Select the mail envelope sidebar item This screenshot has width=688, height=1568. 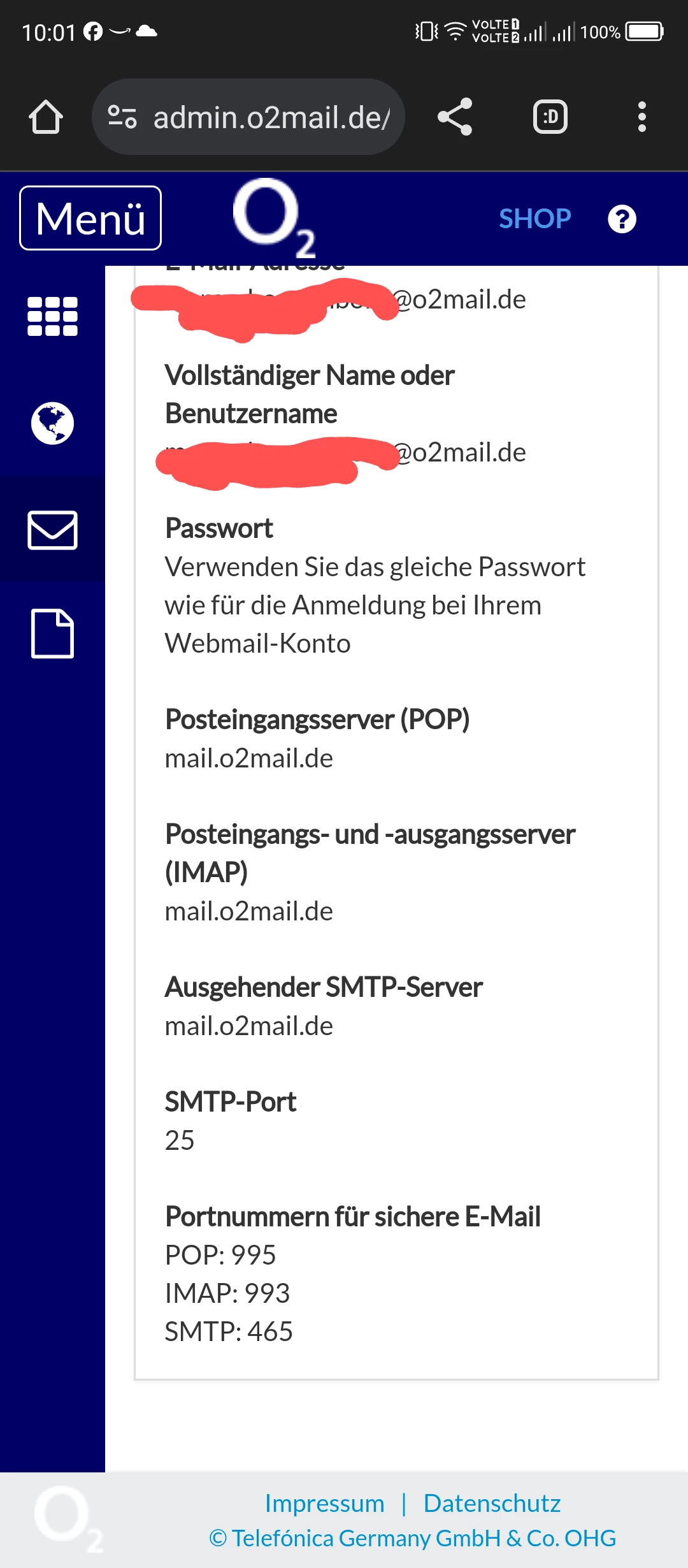click(52, 529)
